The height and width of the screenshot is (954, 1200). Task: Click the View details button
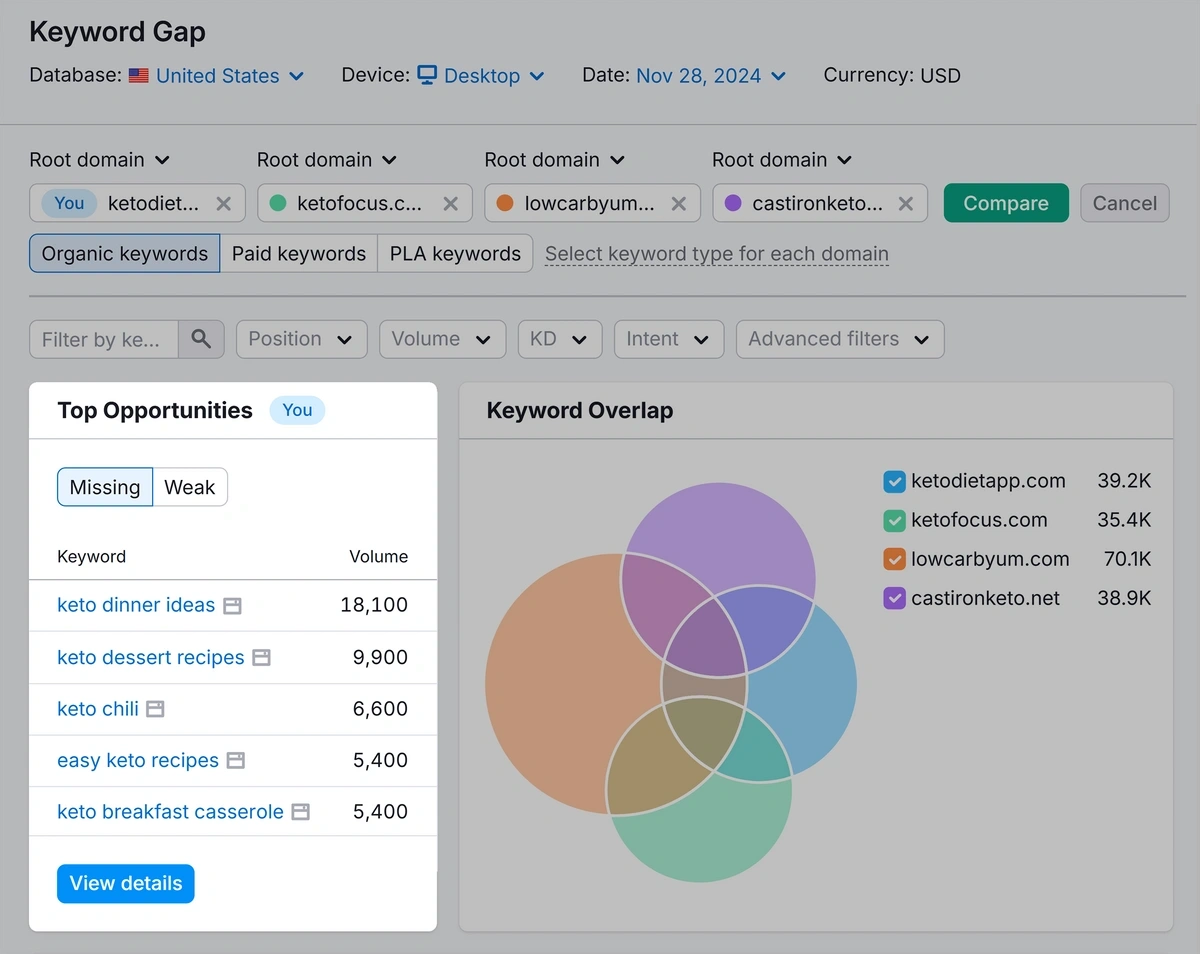point(125,883)
